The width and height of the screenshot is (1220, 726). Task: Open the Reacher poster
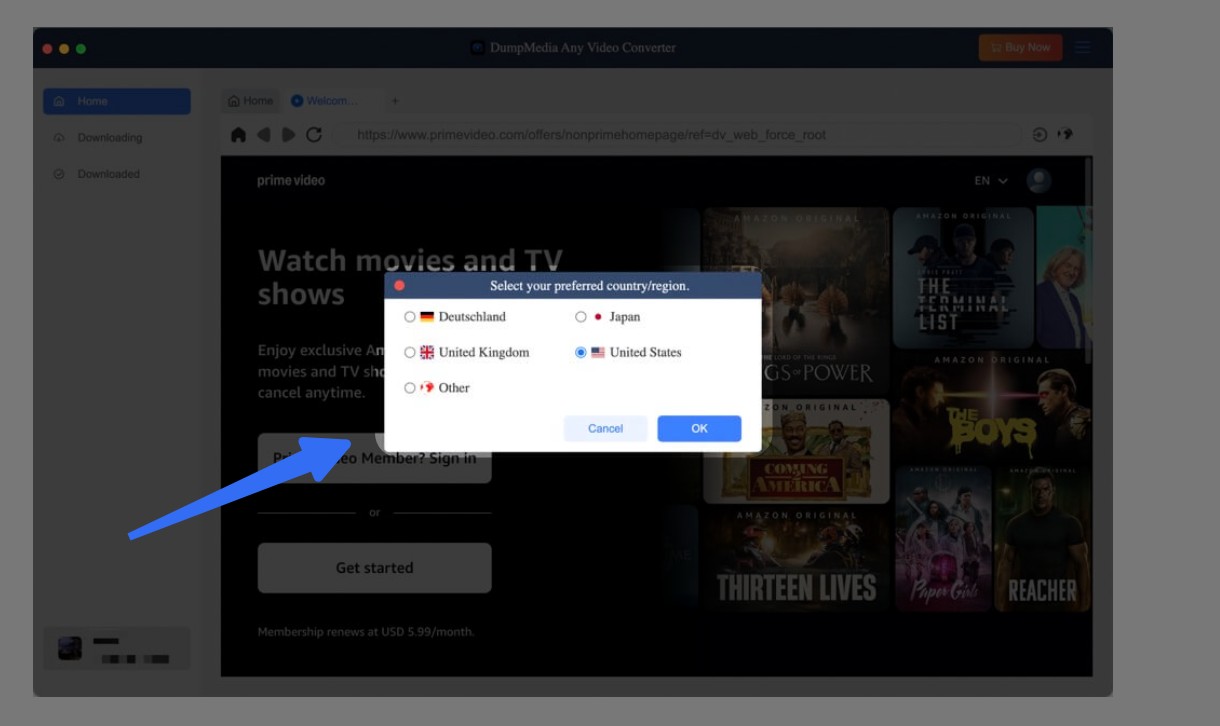tap(1042, 537)
